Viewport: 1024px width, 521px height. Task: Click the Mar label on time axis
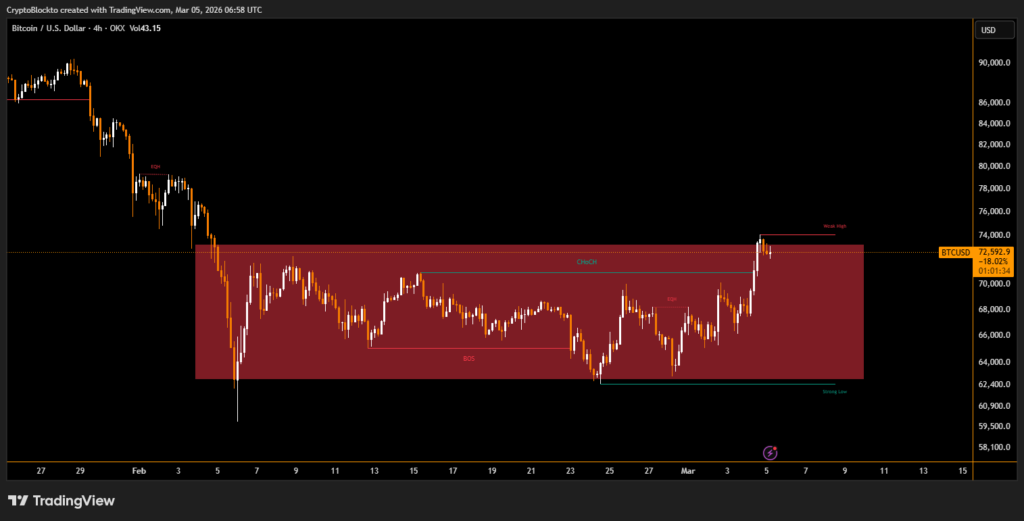(x=688, y=469)
